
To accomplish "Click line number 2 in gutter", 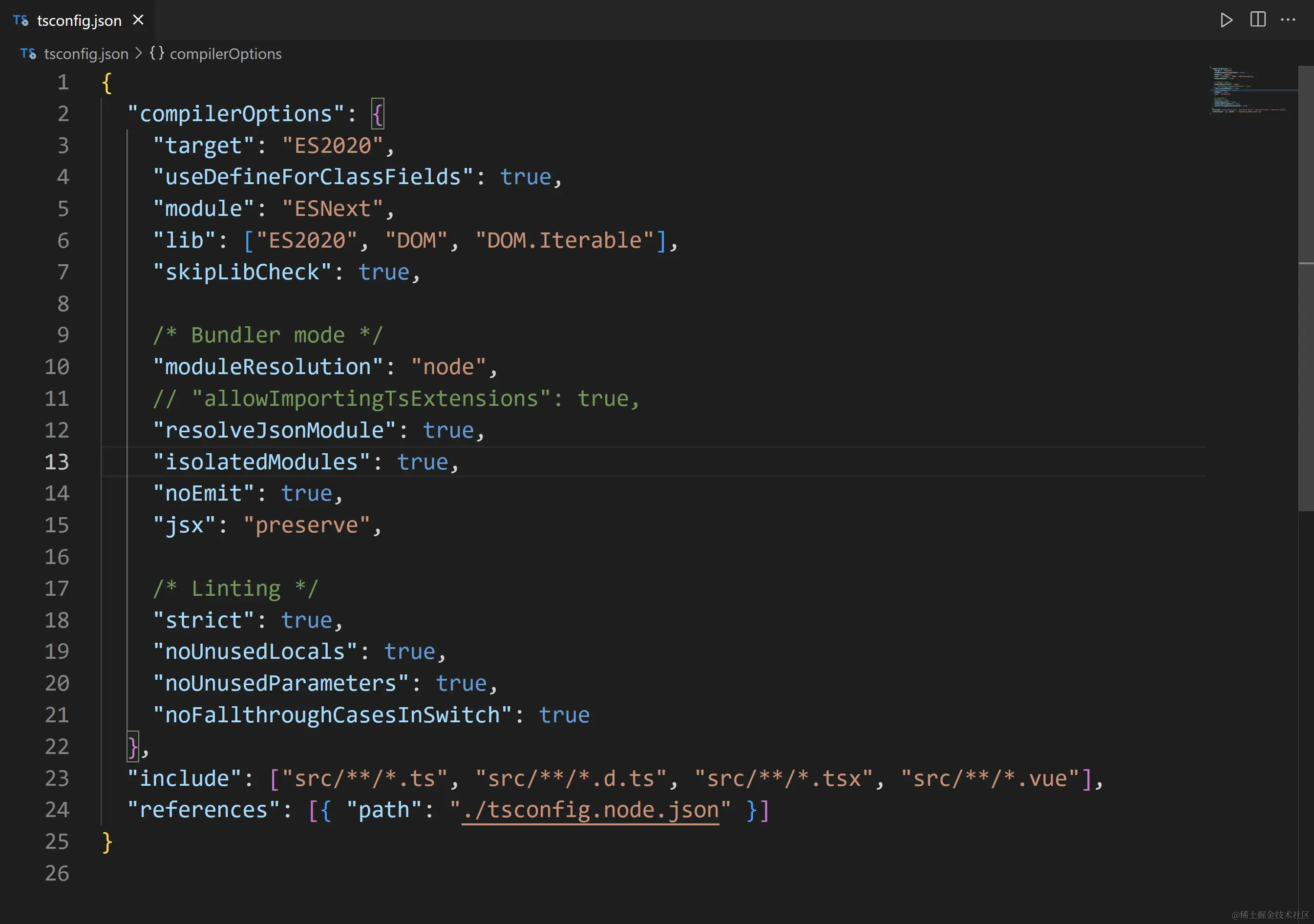I will tap(63, 114).
